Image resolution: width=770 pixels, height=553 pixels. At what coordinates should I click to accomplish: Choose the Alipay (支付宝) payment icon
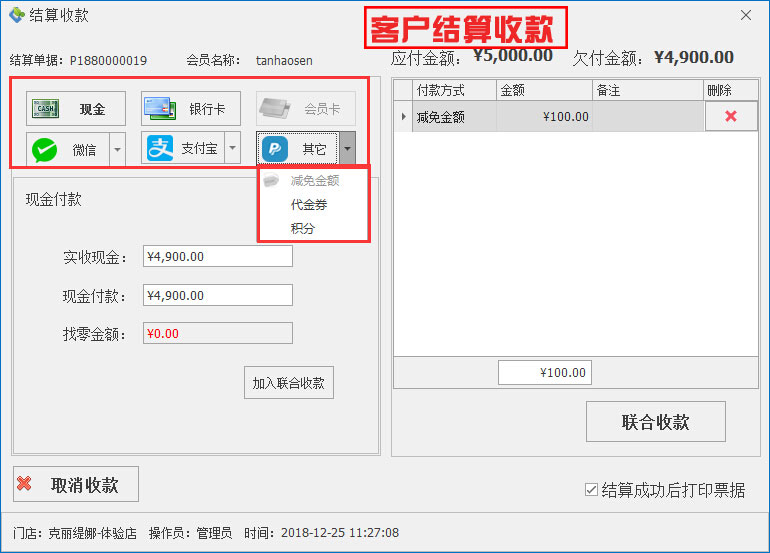pyautogui.click(x=160, y=149)
